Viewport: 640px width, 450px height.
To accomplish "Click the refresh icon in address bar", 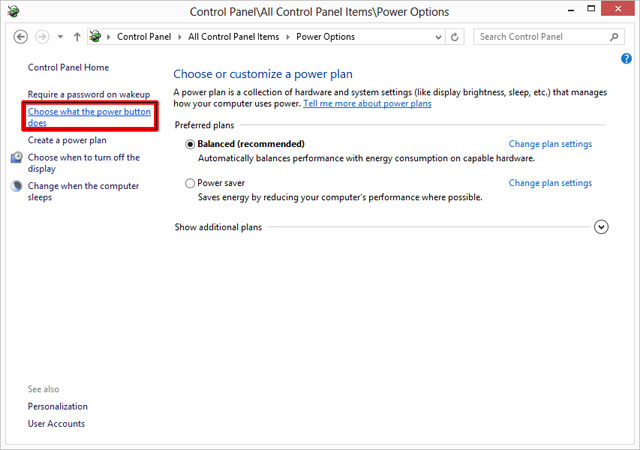I will click(456, 37).
